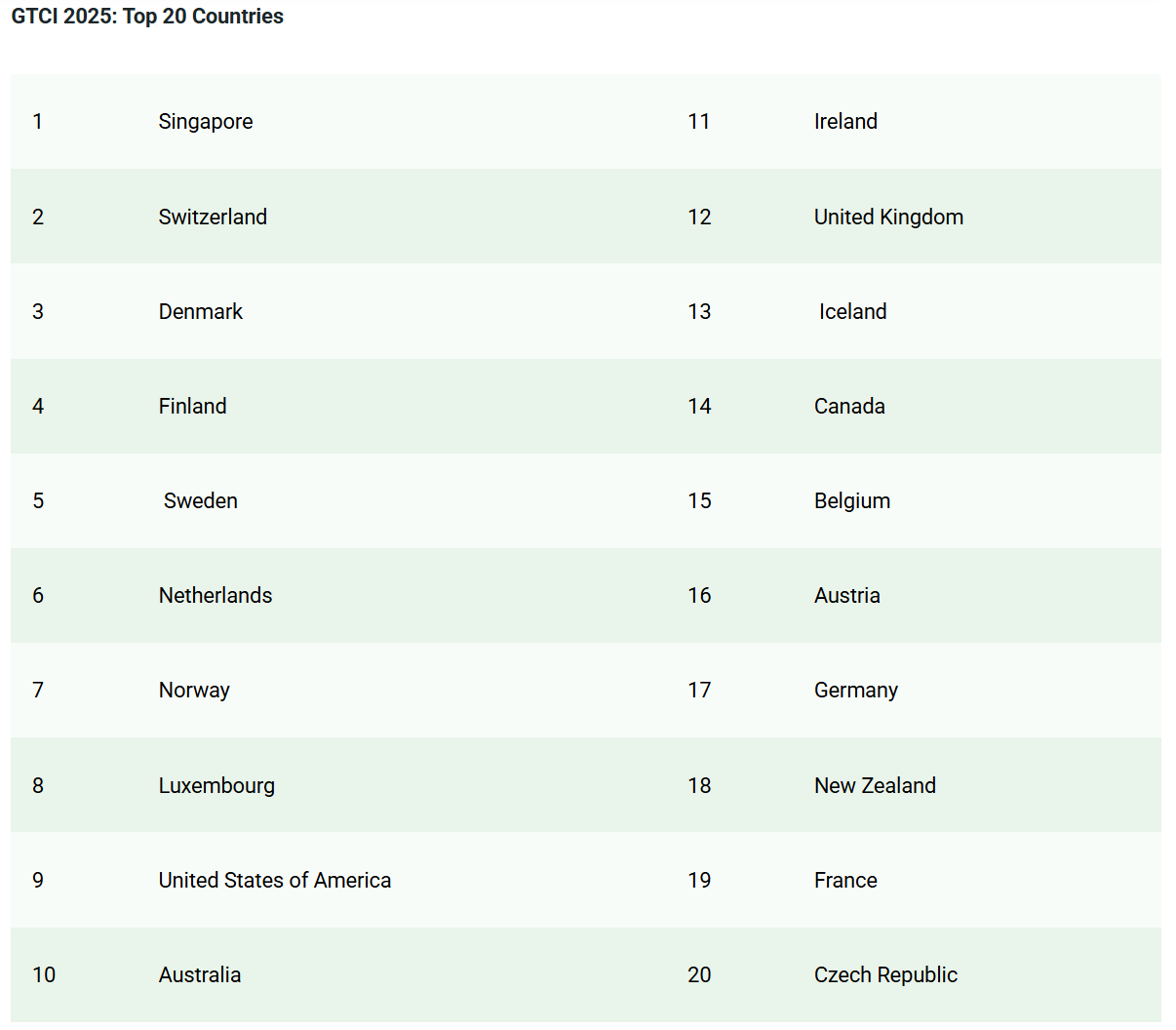Select Norway in the ranking
The width and height of the screenshot is (1176, 1030).
pos(194,690)
